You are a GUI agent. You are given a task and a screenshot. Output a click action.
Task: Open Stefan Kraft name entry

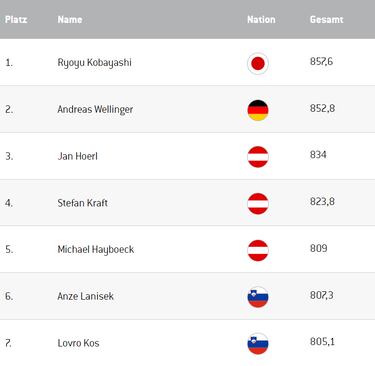click(82, 203)
